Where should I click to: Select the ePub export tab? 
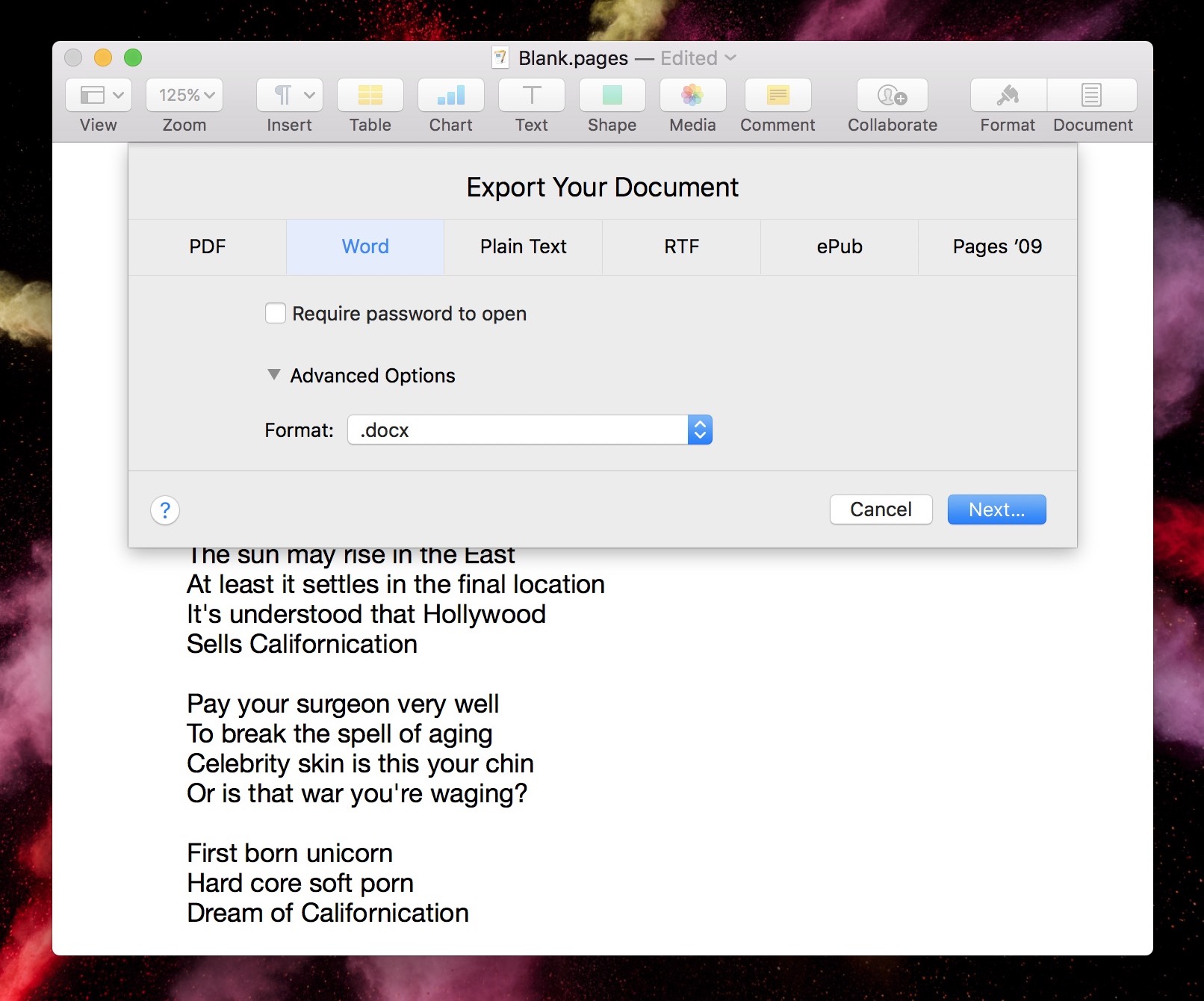pyautogui.click(x=840, y=247)
